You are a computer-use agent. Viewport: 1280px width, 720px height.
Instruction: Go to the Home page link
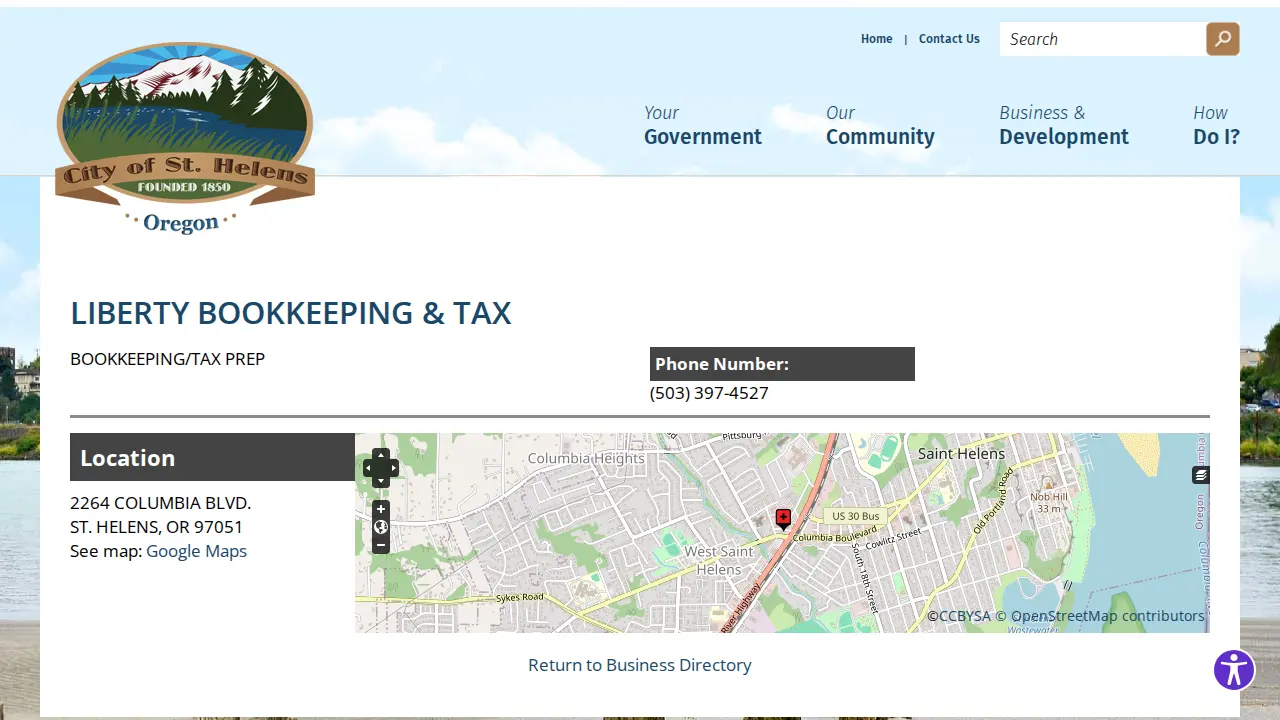click(x=877, y=39)
